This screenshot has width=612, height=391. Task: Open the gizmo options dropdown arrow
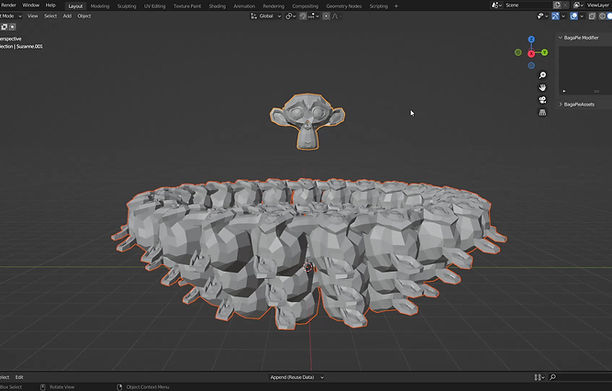(x=563, y=16)
